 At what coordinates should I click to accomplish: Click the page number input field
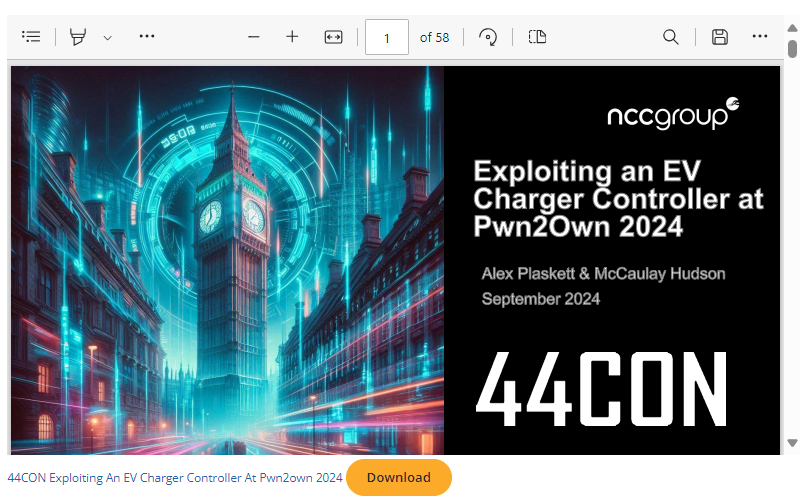pyautogui.click(x=387, y=37)
